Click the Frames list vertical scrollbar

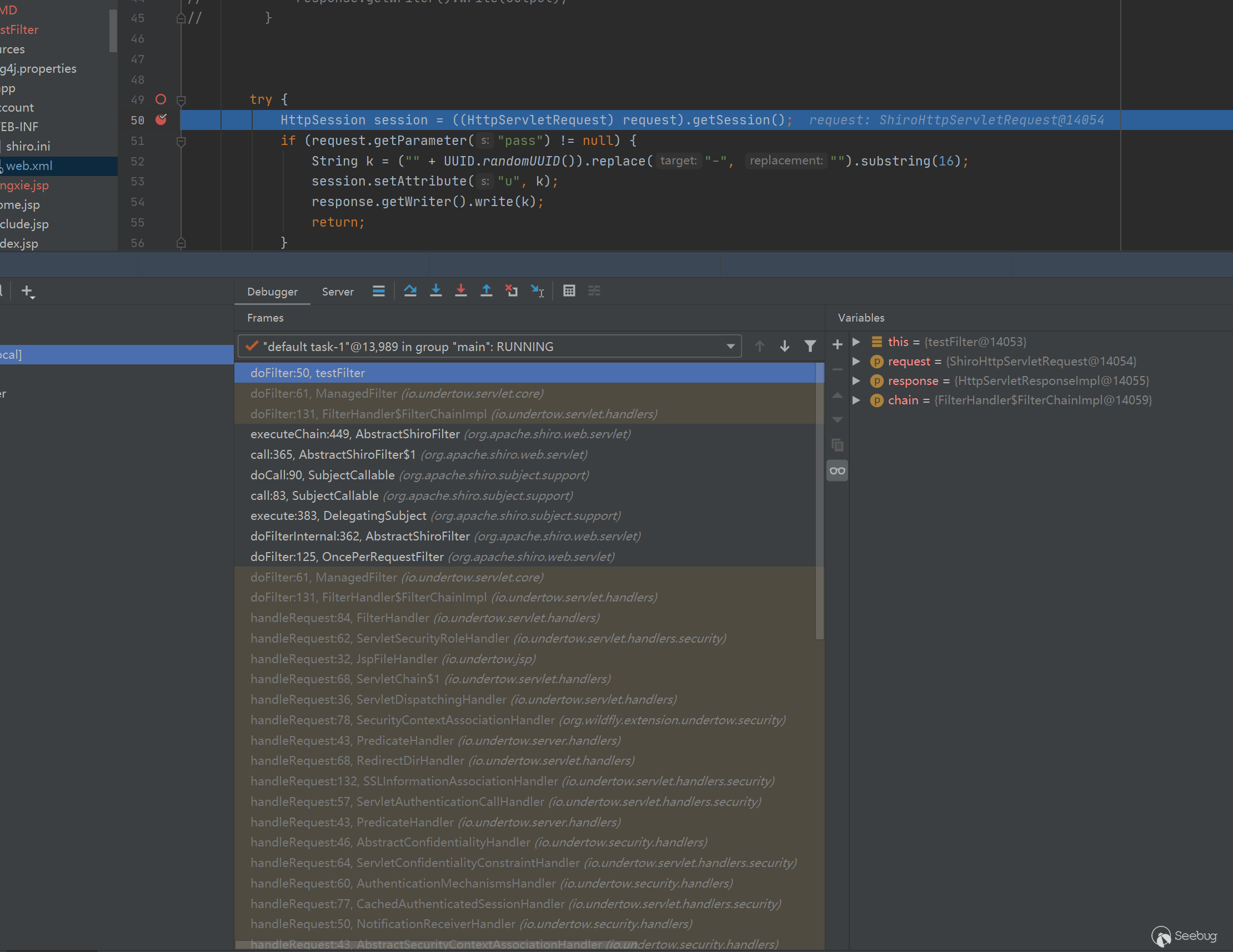coord(819,503)
